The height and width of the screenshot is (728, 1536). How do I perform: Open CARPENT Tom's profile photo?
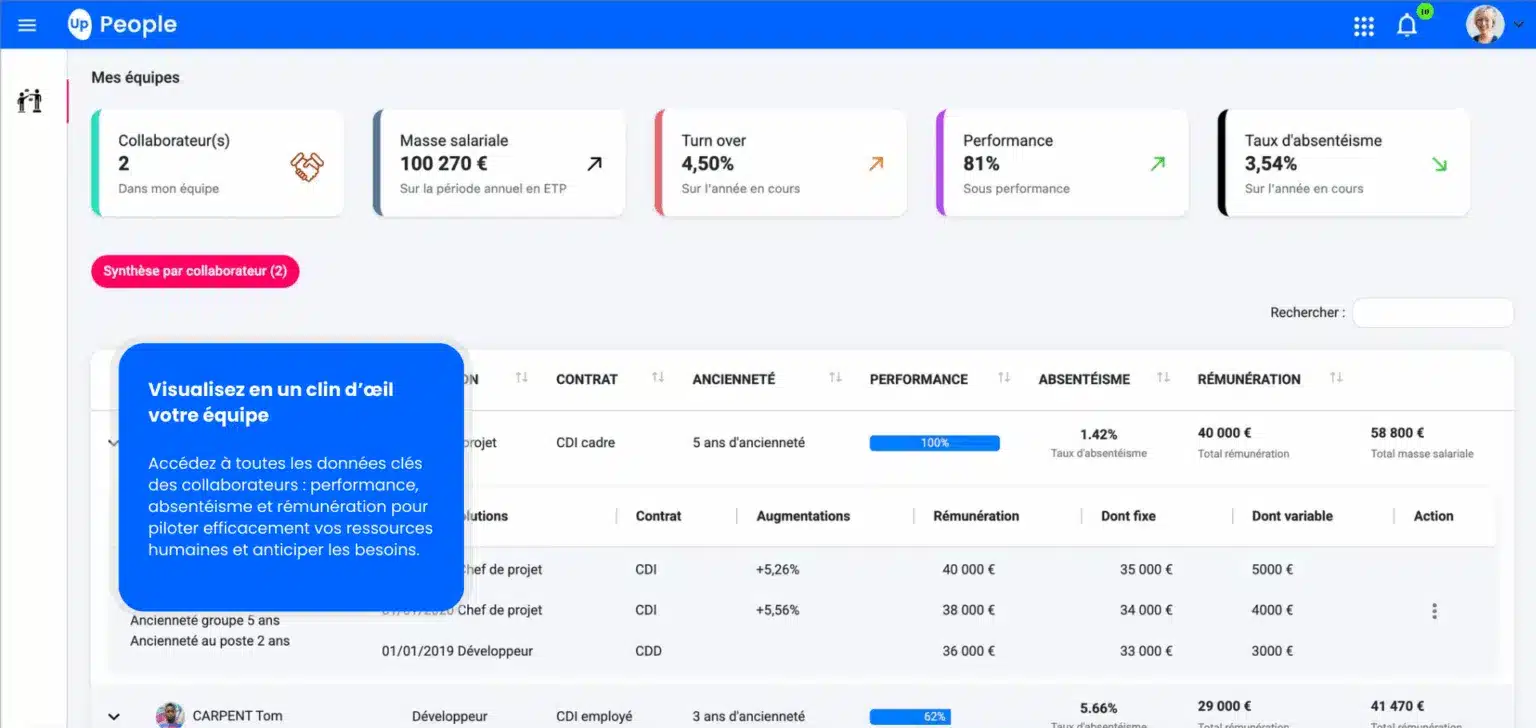[x=171, y=715]
